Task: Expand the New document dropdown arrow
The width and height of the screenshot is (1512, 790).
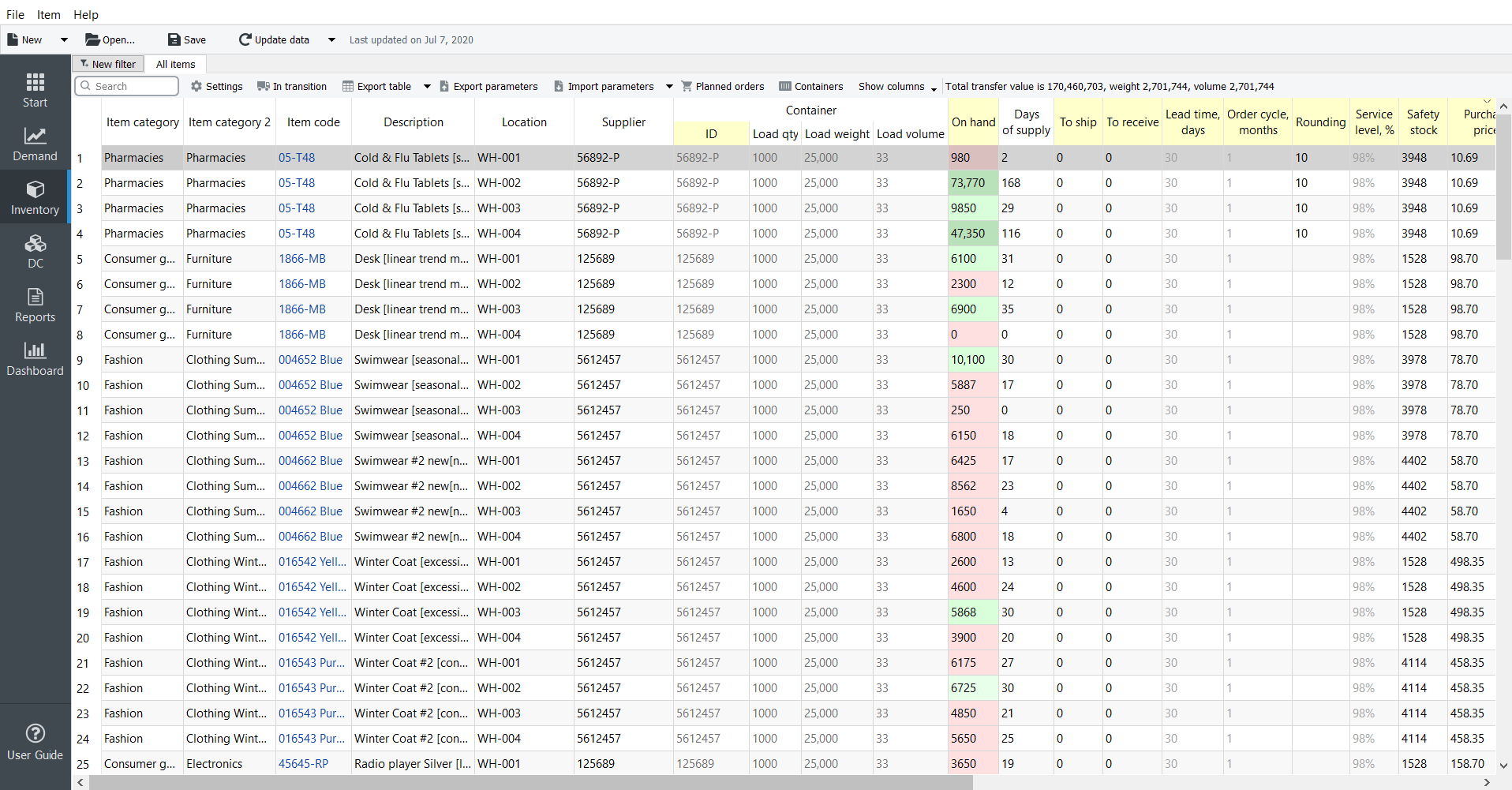Action: click(x=64, y=39)
